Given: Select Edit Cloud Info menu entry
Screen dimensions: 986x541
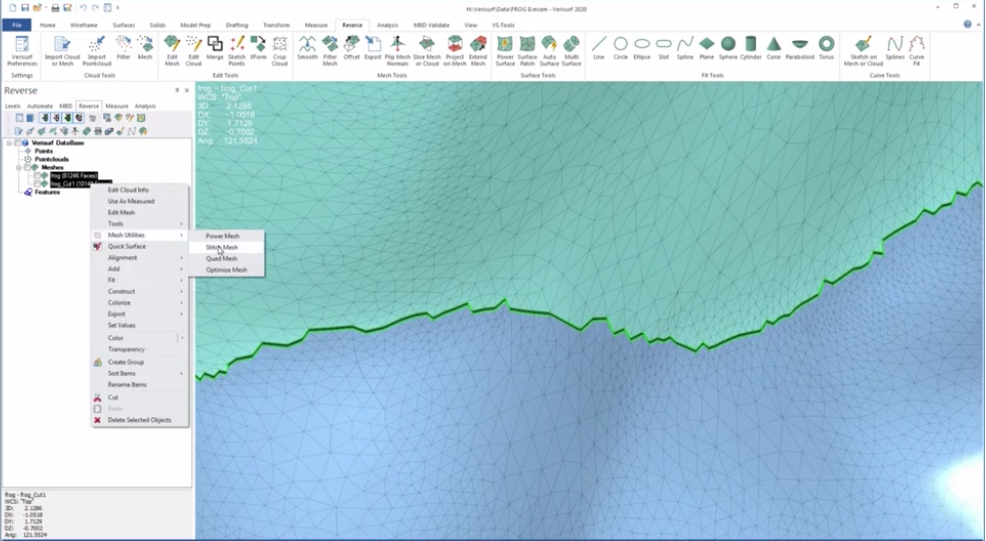Looking at the screenshot, I should click(x=140, y=190).
